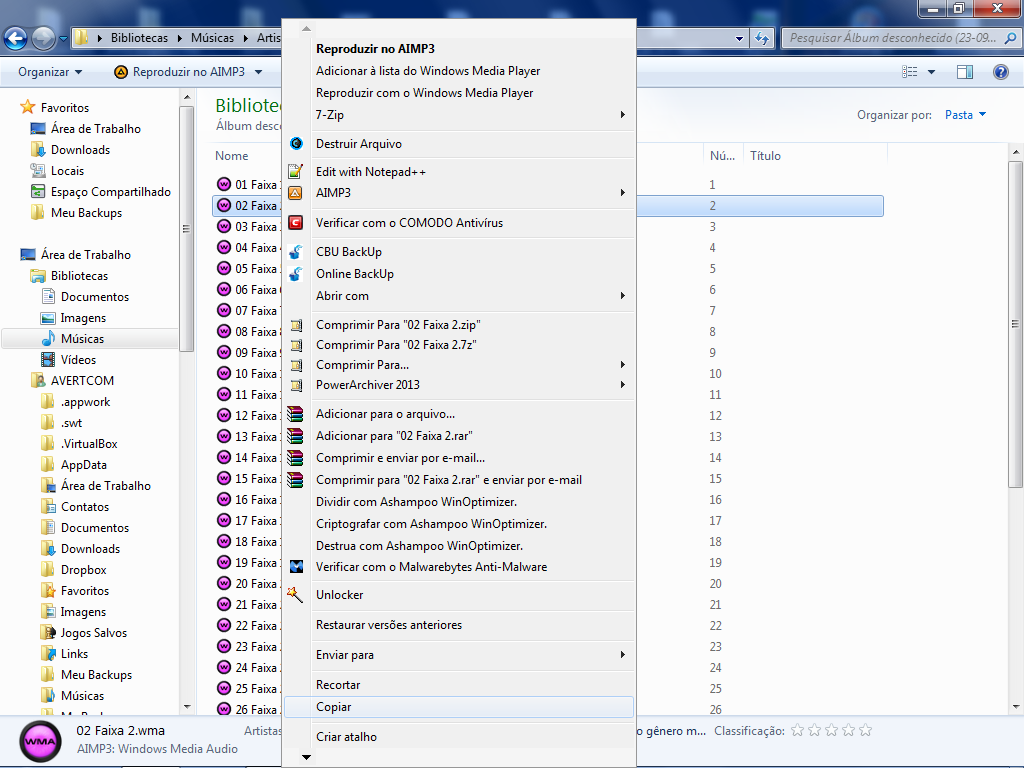Open the address bar history dropdown

click(x=739, y=39)
